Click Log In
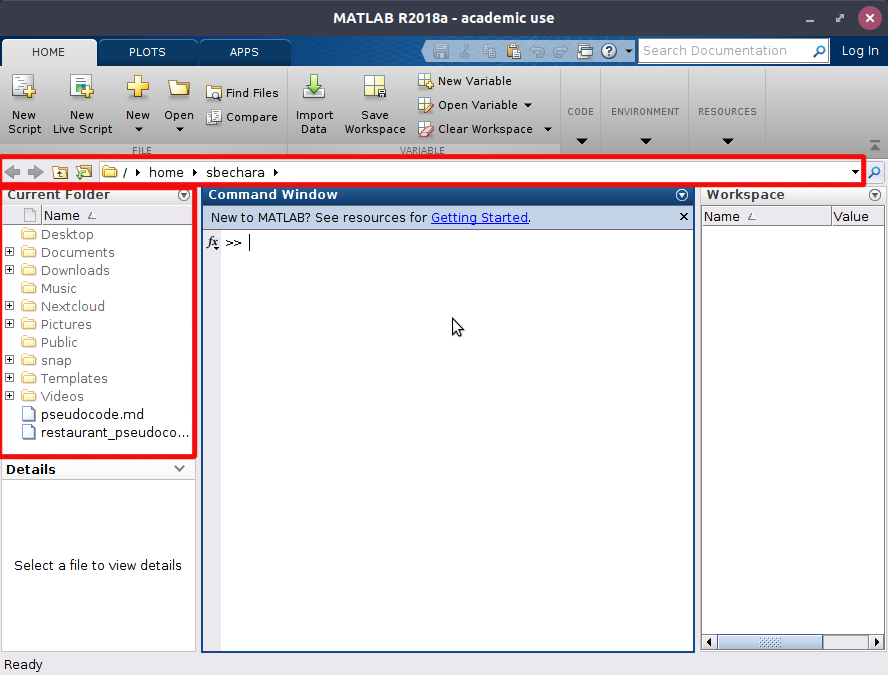The height and width of the screenshot is (675, 888). (860, 51)
